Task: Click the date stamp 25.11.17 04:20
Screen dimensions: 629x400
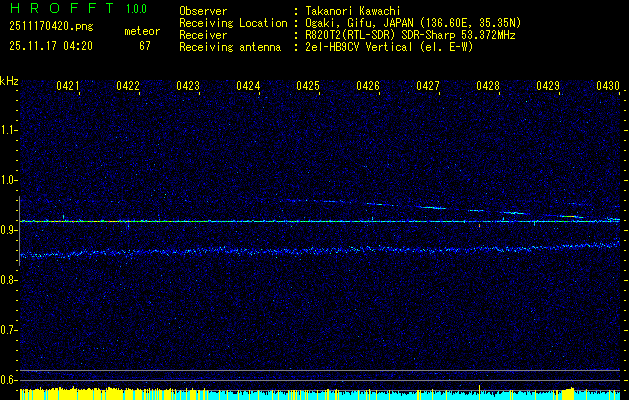Action: click(51, 46)
